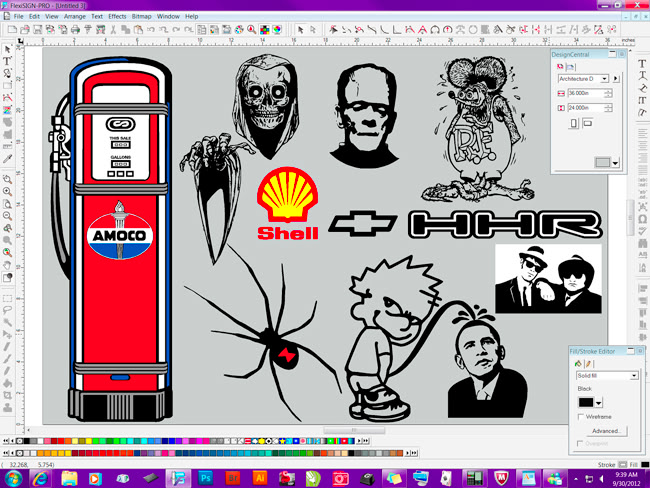Select the Text tool in left toolbox

click(7, 61)
